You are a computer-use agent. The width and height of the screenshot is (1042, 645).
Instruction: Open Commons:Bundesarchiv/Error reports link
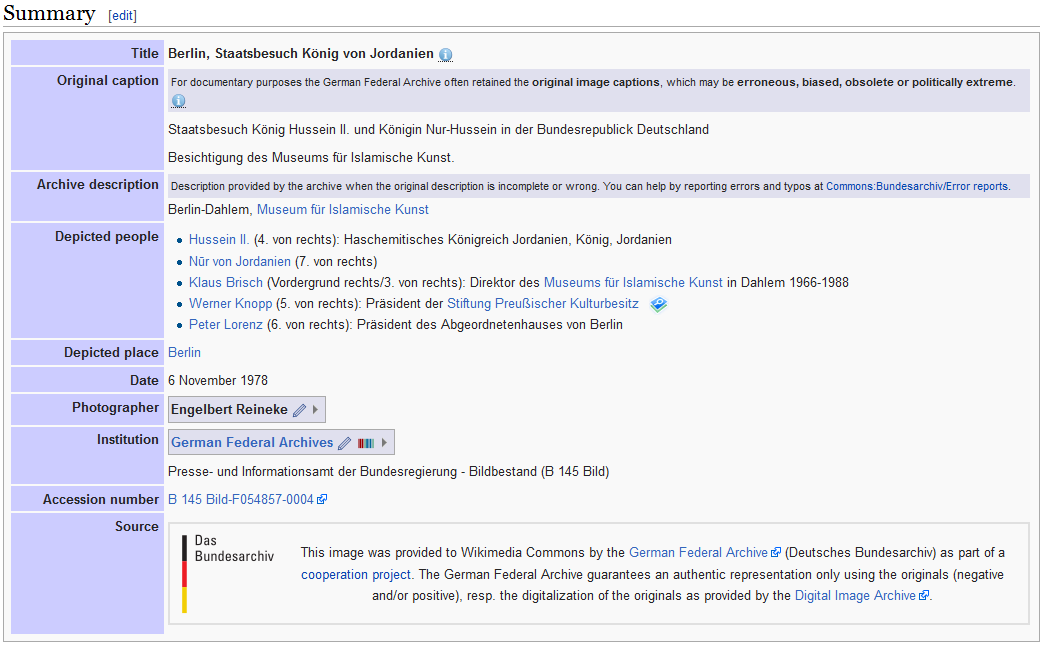tap(917, 187)
